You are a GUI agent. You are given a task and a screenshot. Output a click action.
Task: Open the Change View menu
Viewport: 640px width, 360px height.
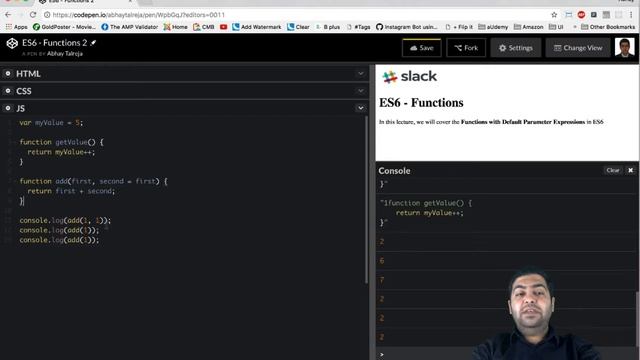point(578,48)
